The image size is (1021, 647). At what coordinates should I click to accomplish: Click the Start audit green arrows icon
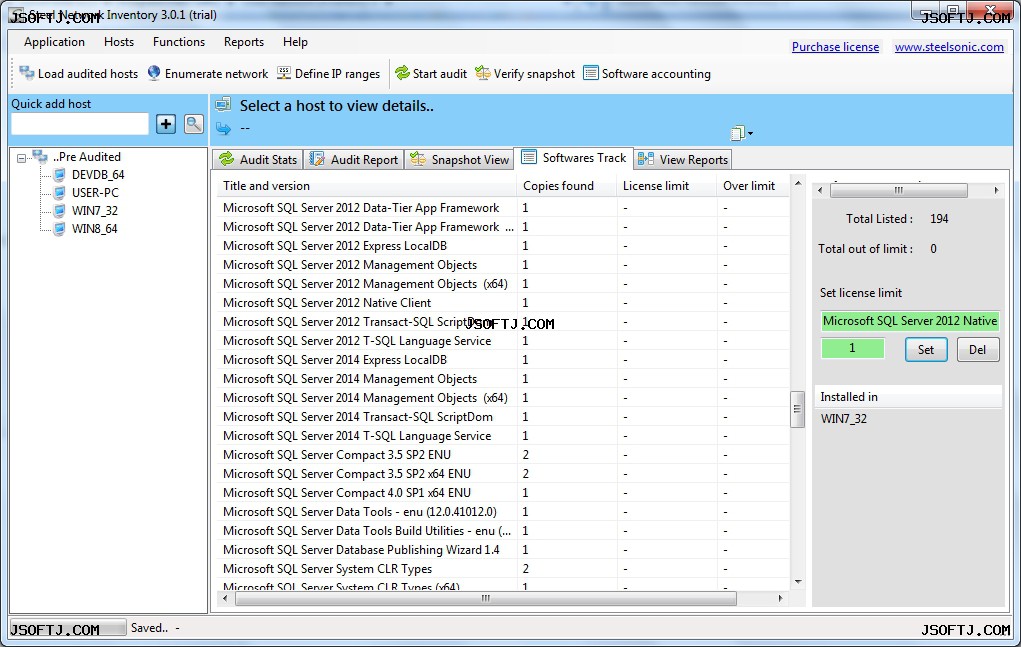tap(402, 73)
